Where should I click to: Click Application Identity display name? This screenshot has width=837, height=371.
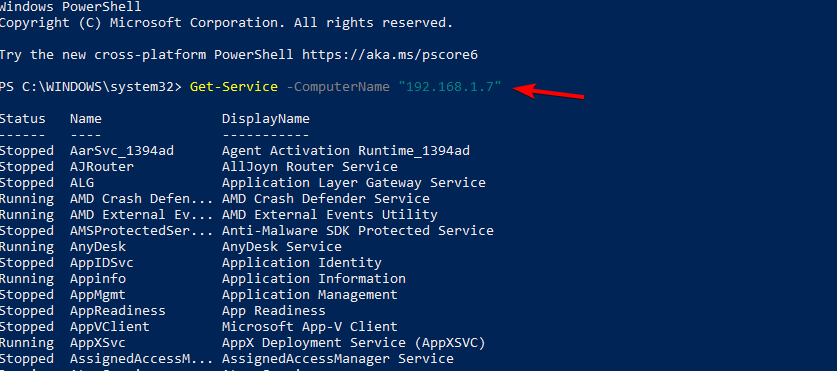[x=302, y=263]
